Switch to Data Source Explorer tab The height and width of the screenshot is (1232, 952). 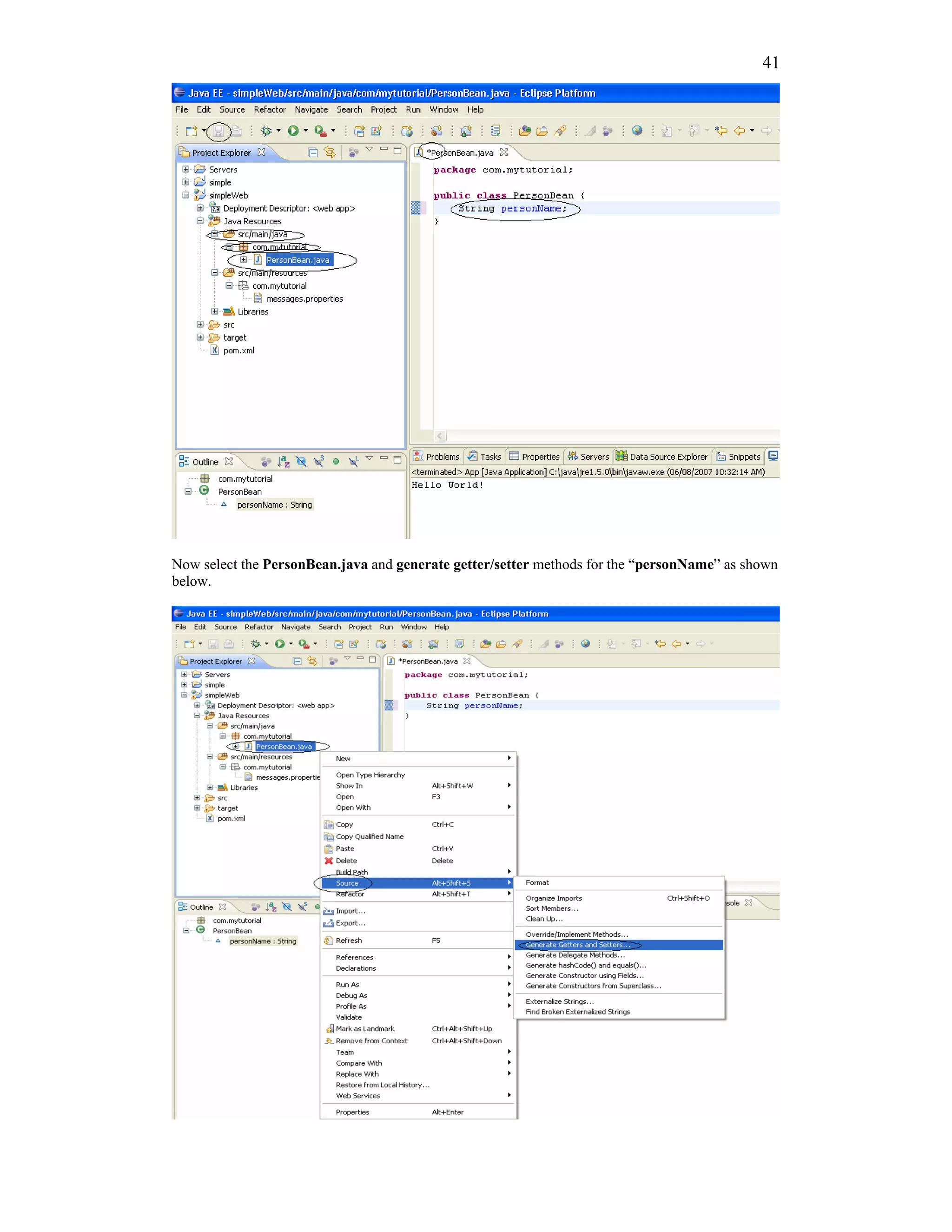pos(661,457)
